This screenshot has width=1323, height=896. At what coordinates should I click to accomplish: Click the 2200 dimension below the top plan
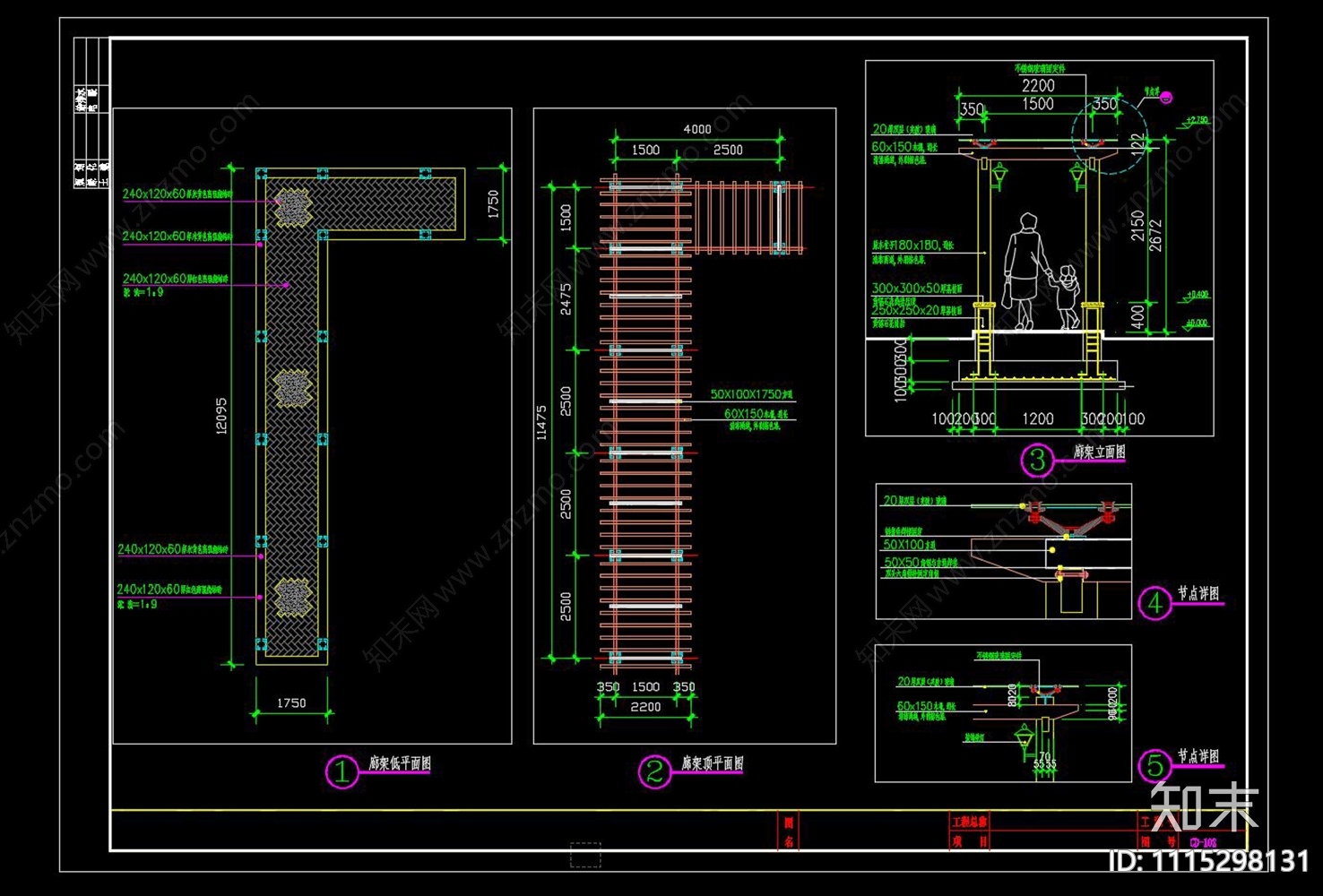pyautogui.click(x=645, y=707)
